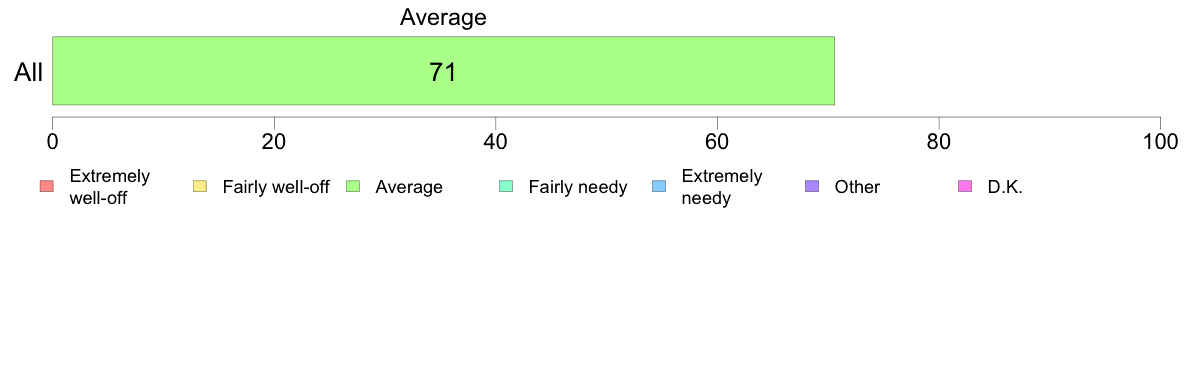Screen dimensions: 1188x368
Task: Click the teal Fairly needy legend swatch
Action: pyautogui.click(x=506, y=187)
